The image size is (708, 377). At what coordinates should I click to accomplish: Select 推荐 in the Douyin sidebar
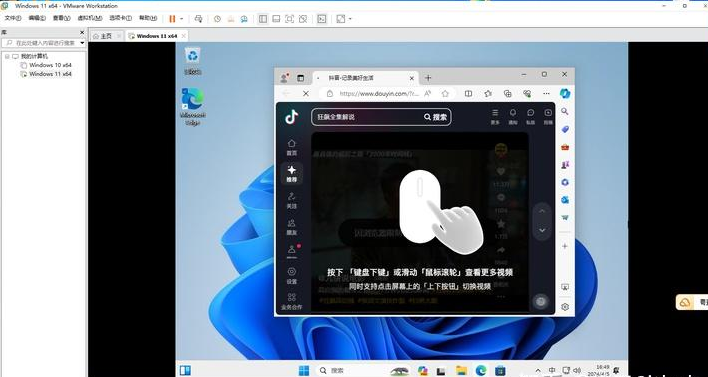(x=292, y=174)
